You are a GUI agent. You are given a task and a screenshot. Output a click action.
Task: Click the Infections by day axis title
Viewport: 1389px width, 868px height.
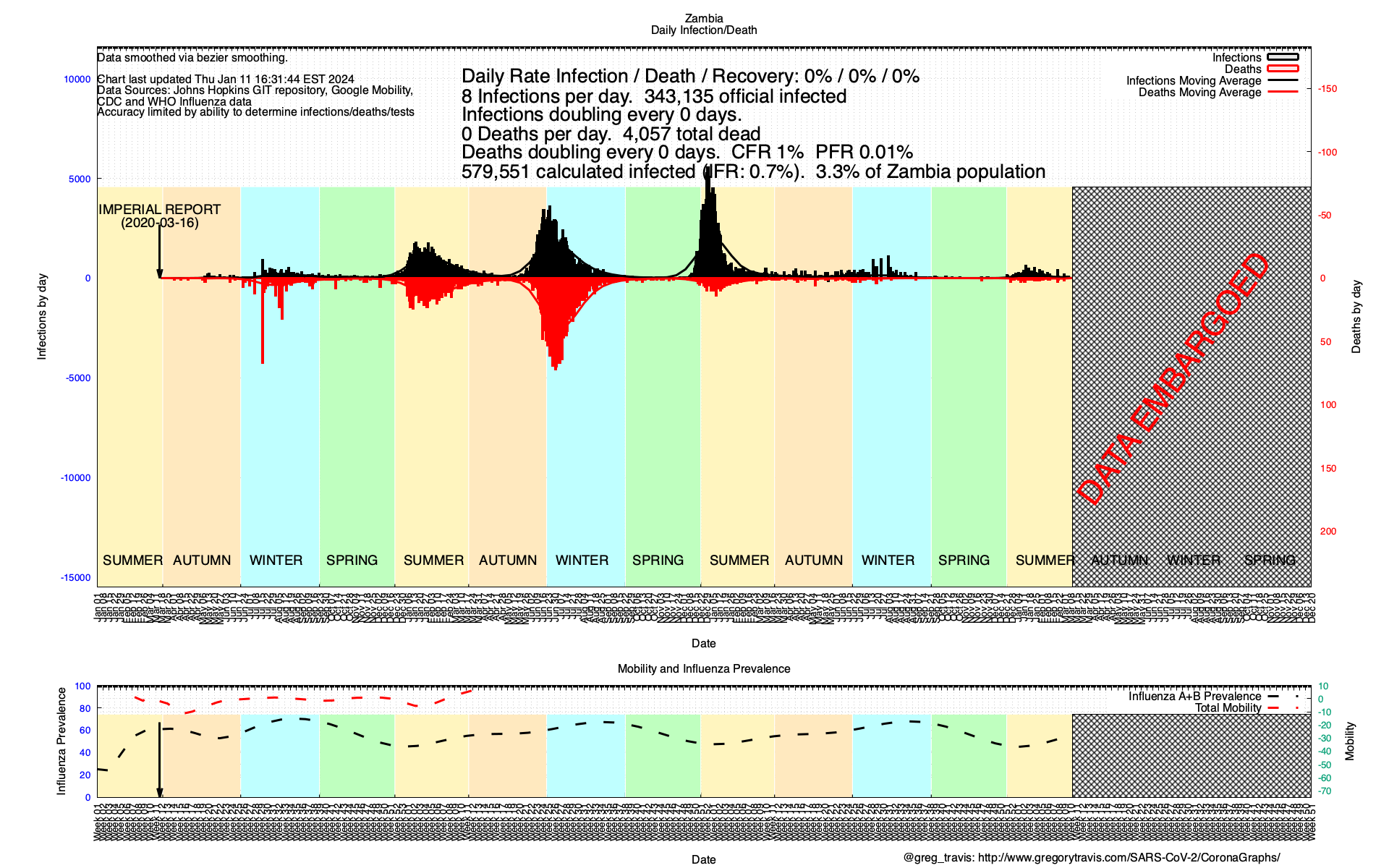pyautogui.click(x=42, y=317)
